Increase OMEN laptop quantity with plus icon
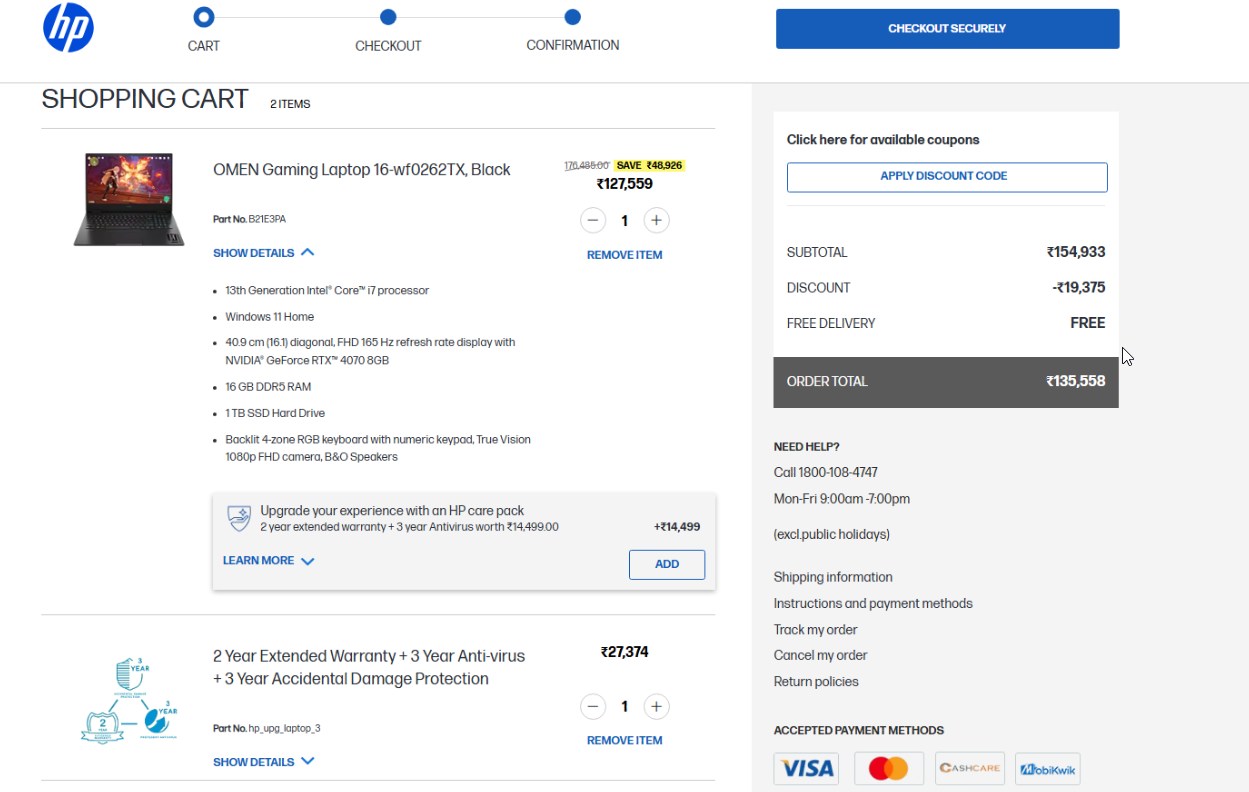1249x792 pixels. (656, 220)
